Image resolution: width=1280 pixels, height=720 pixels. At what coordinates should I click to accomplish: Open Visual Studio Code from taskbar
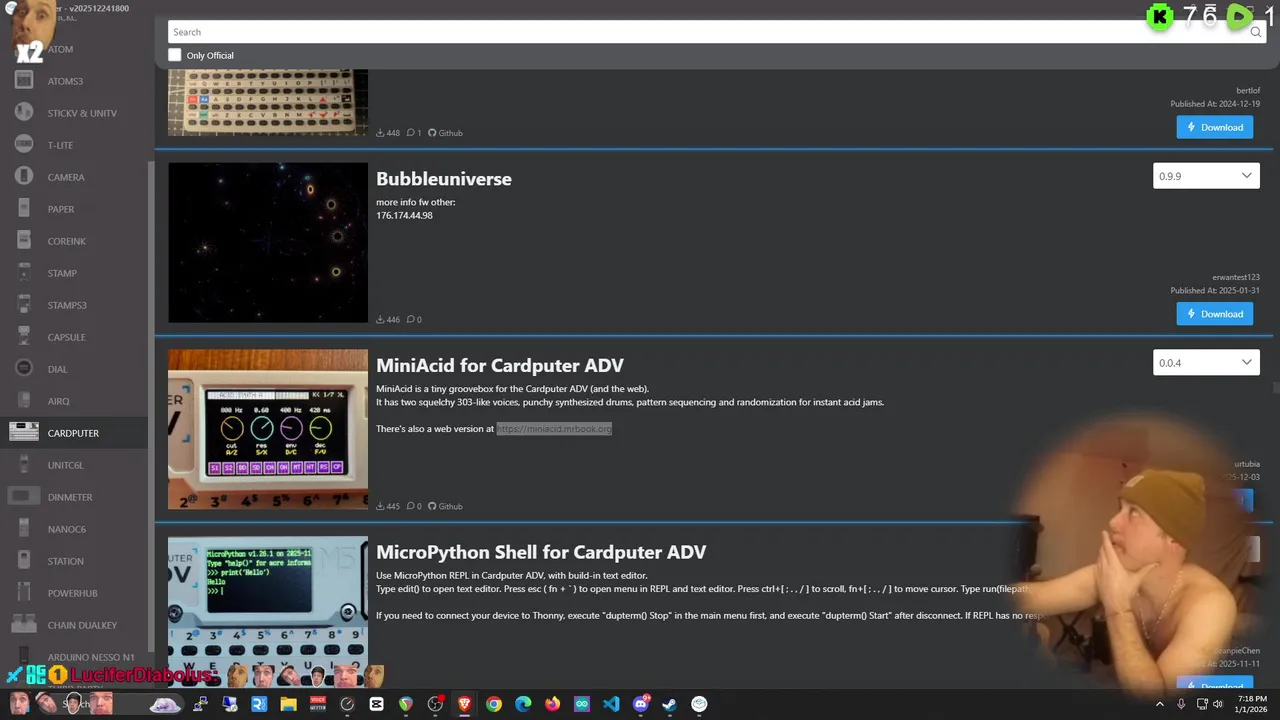[611, 704]
